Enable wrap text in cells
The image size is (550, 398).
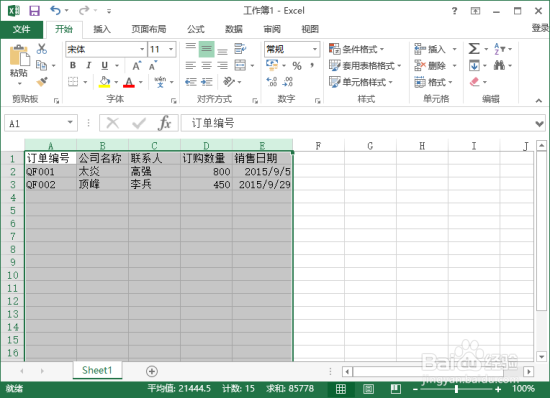240,49
